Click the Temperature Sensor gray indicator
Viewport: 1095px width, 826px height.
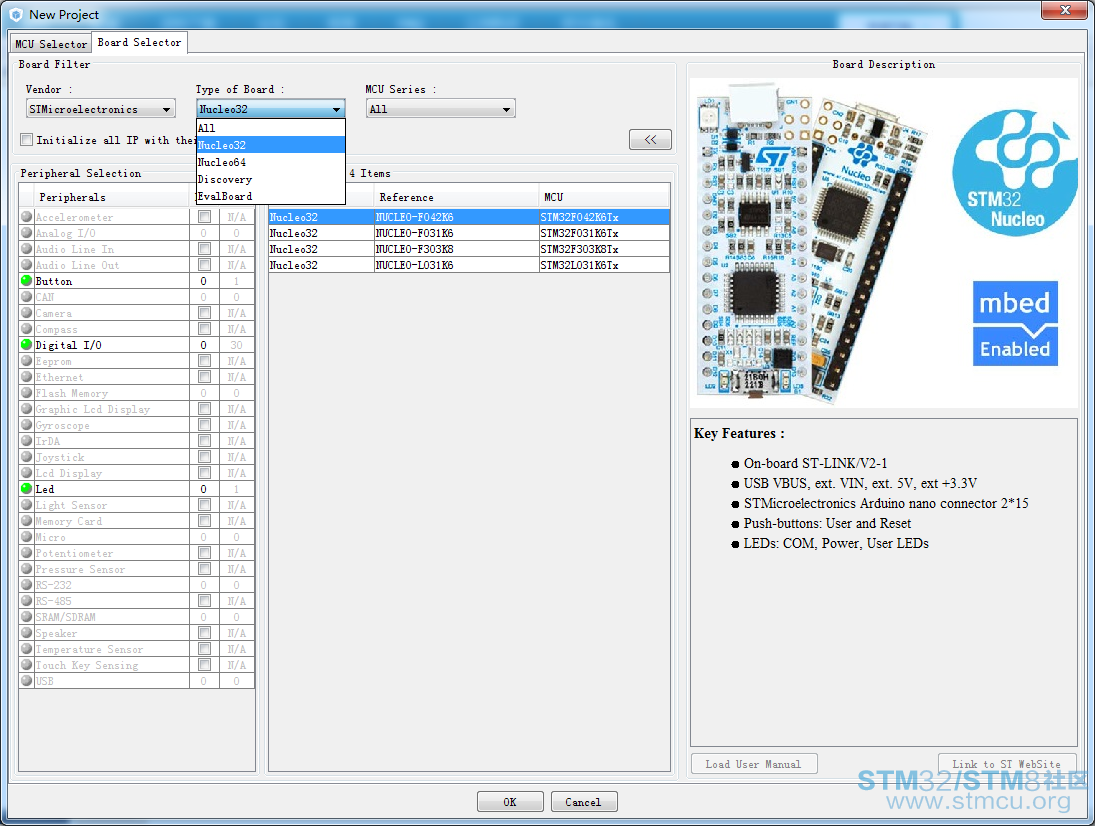[27, 649]
